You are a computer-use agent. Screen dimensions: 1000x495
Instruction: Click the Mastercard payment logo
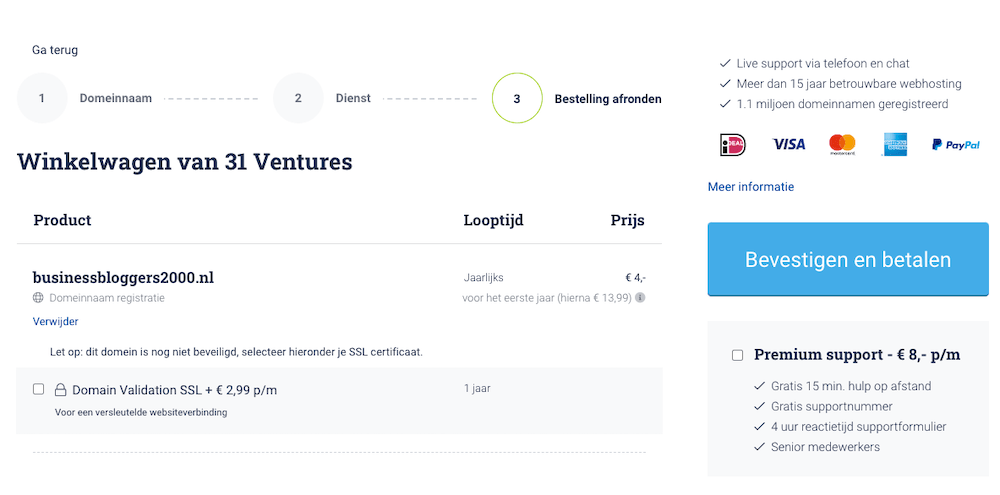tap(843, 145)
